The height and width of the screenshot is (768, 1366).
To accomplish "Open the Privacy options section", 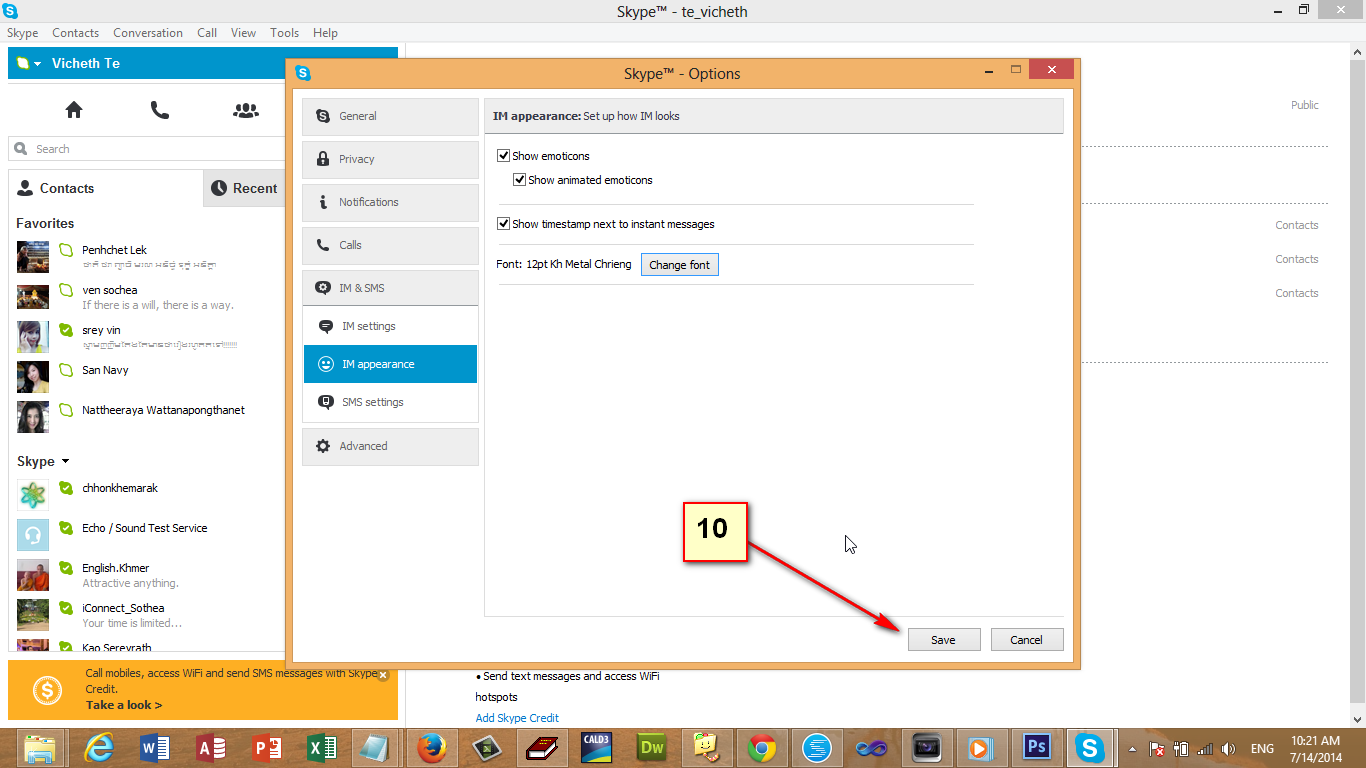I will click(x=390, y=159).
